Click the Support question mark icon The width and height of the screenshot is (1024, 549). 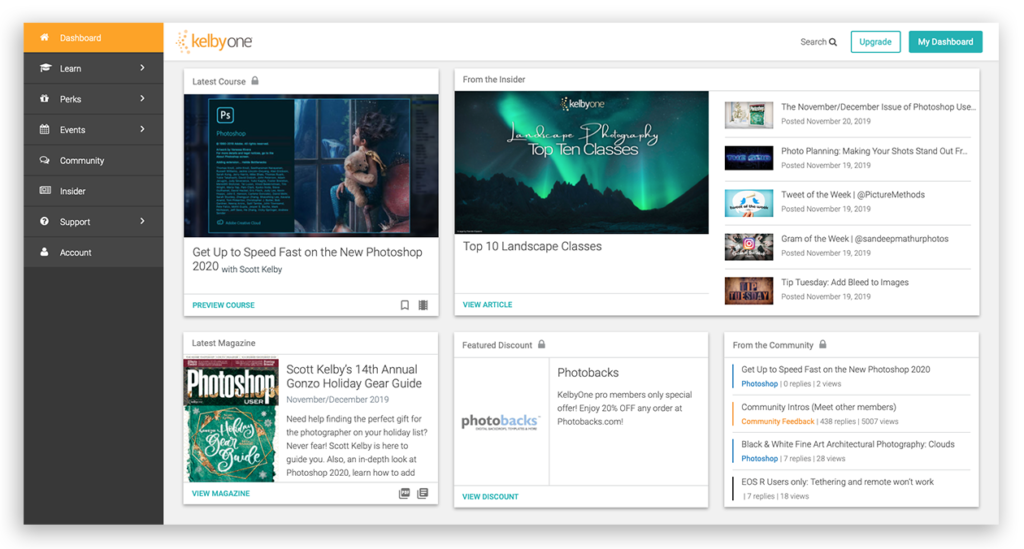tap(44, 221)
